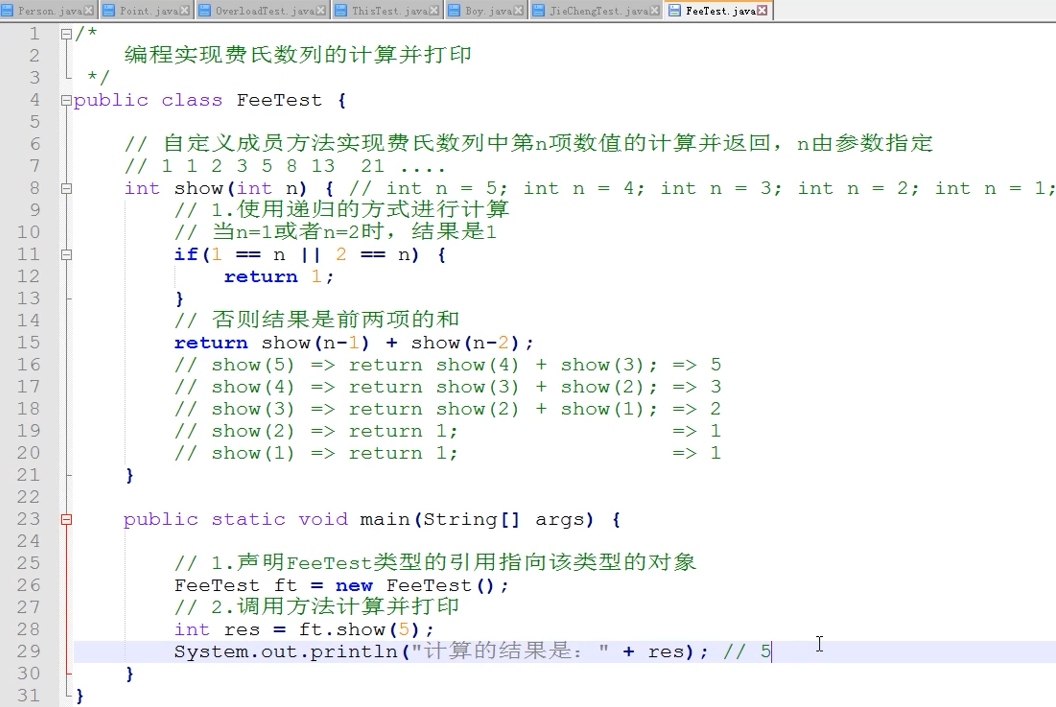
Task: Close the ThisTest.java tab
Action: click(x=434, y=11)
